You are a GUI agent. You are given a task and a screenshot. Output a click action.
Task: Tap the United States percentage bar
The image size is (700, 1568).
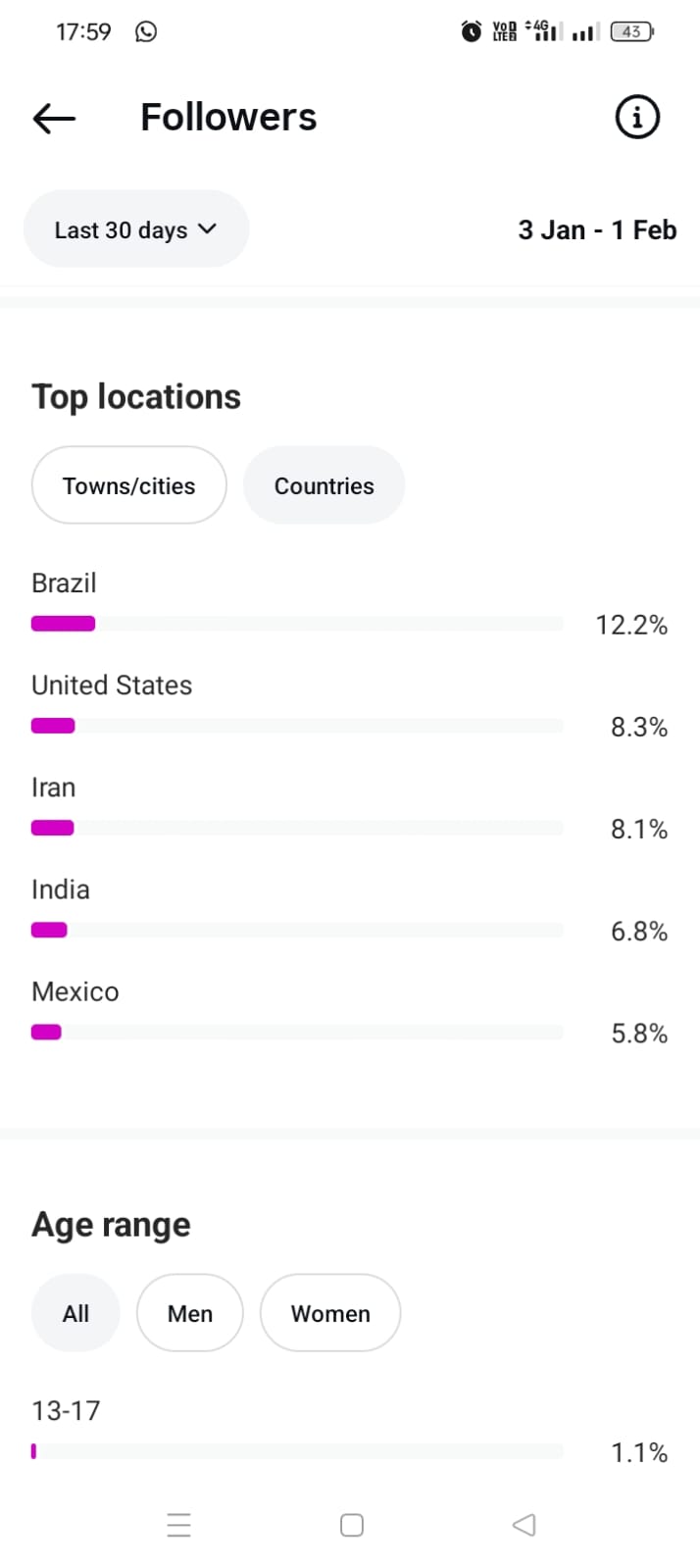click(x=296, y=726)
